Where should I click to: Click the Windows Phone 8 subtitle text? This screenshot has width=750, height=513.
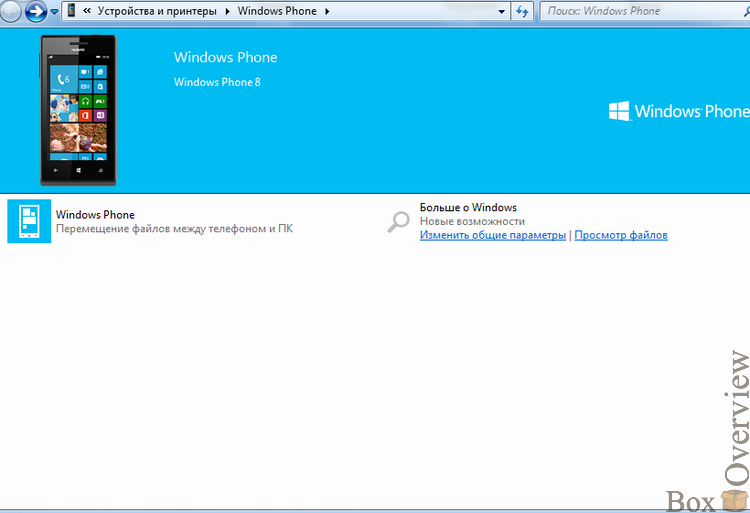pyautogui.click(x=217, y=82)
